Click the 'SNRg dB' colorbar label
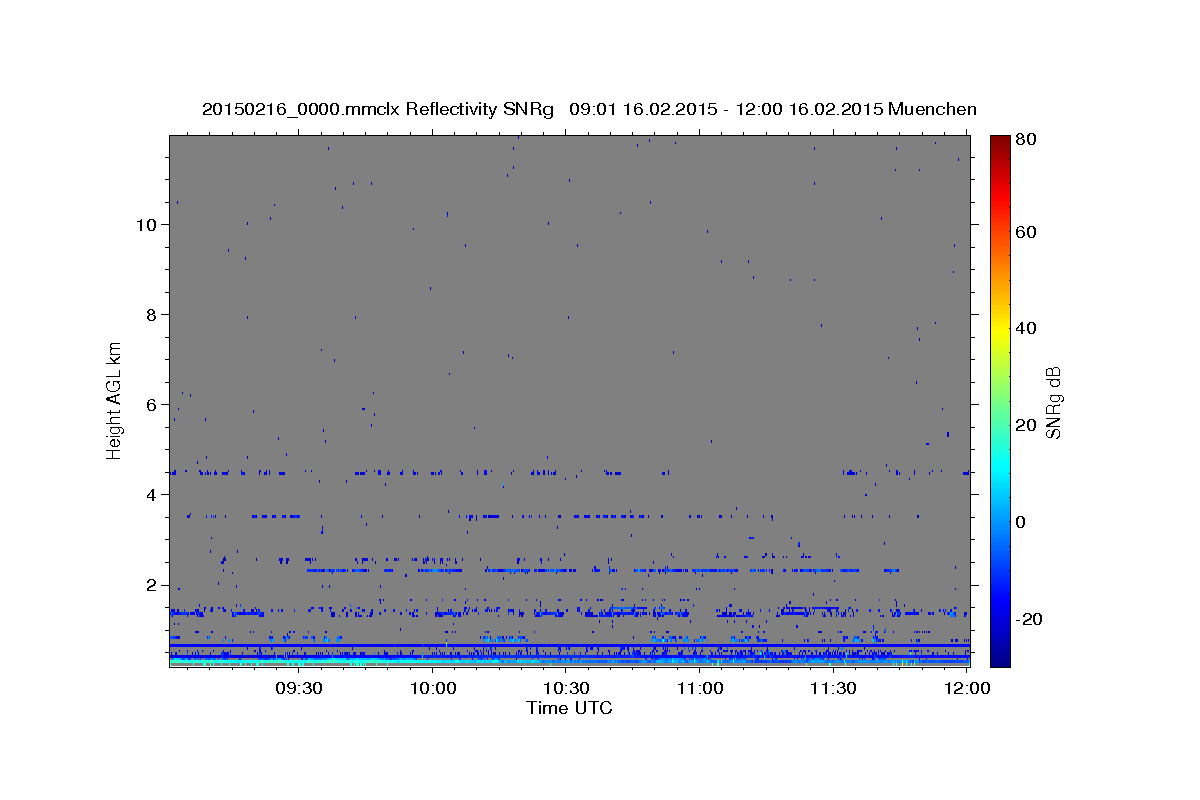Viewport: 1200px width, 800px height. coord(1052,402)
